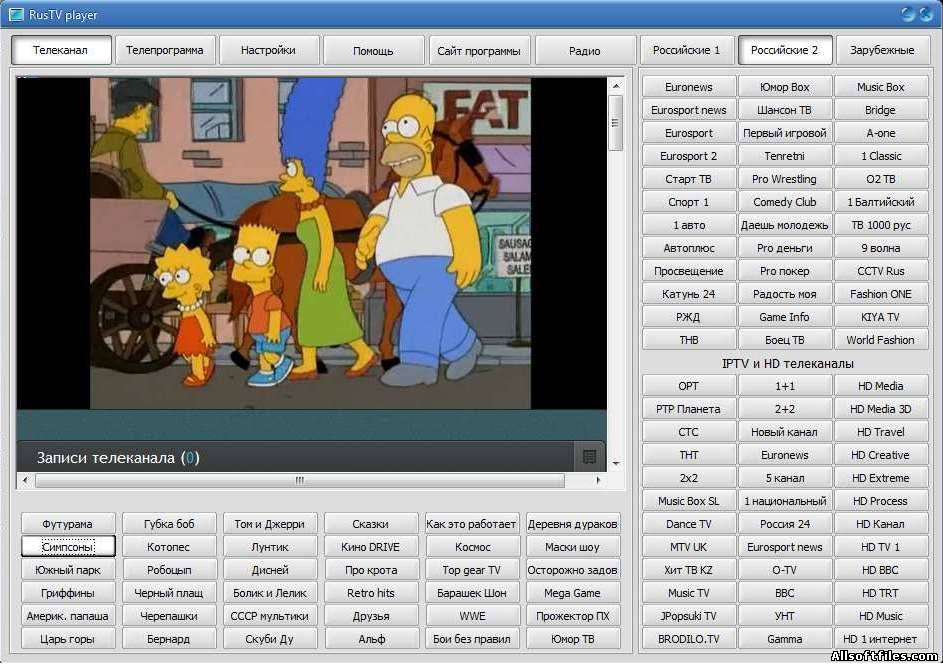
Task: Click the horizontal scrollbar thumb
Action: point(299,480)
